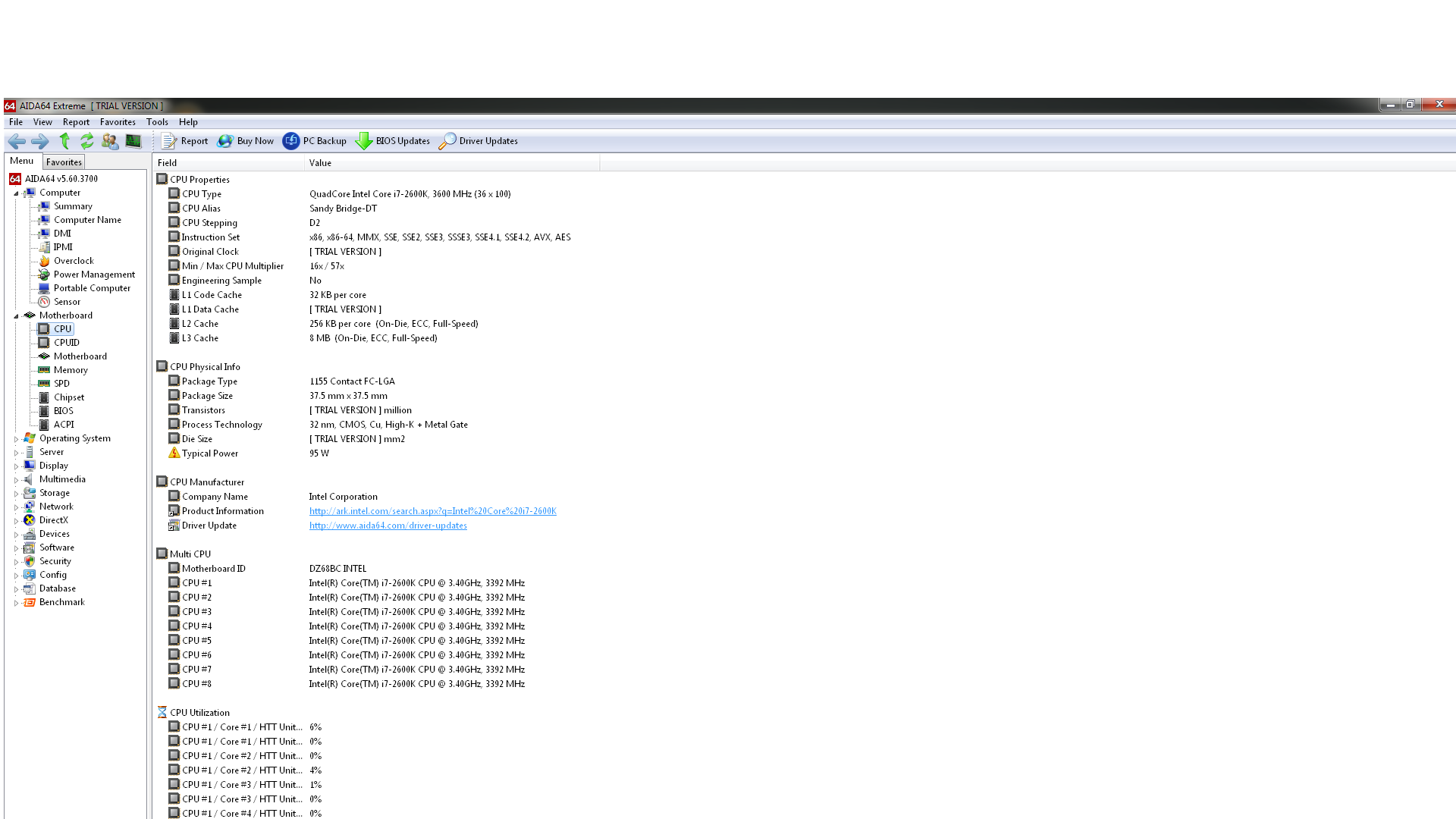Open the Tools menu
The width and height of the screenshot is (1456, 819).
[157, 122]
